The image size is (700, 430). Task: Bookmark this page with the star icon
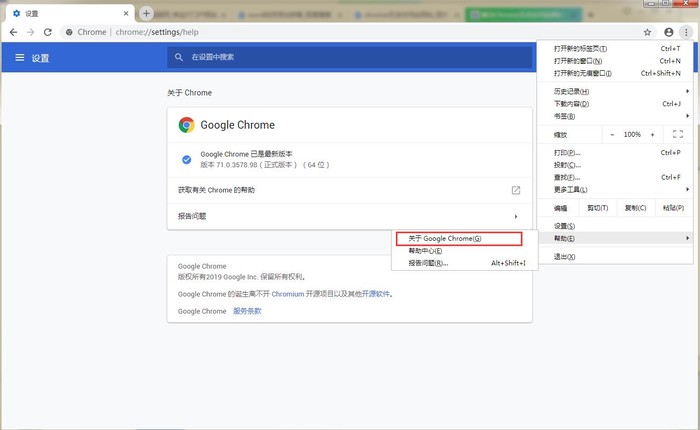[x=647, y=32]
